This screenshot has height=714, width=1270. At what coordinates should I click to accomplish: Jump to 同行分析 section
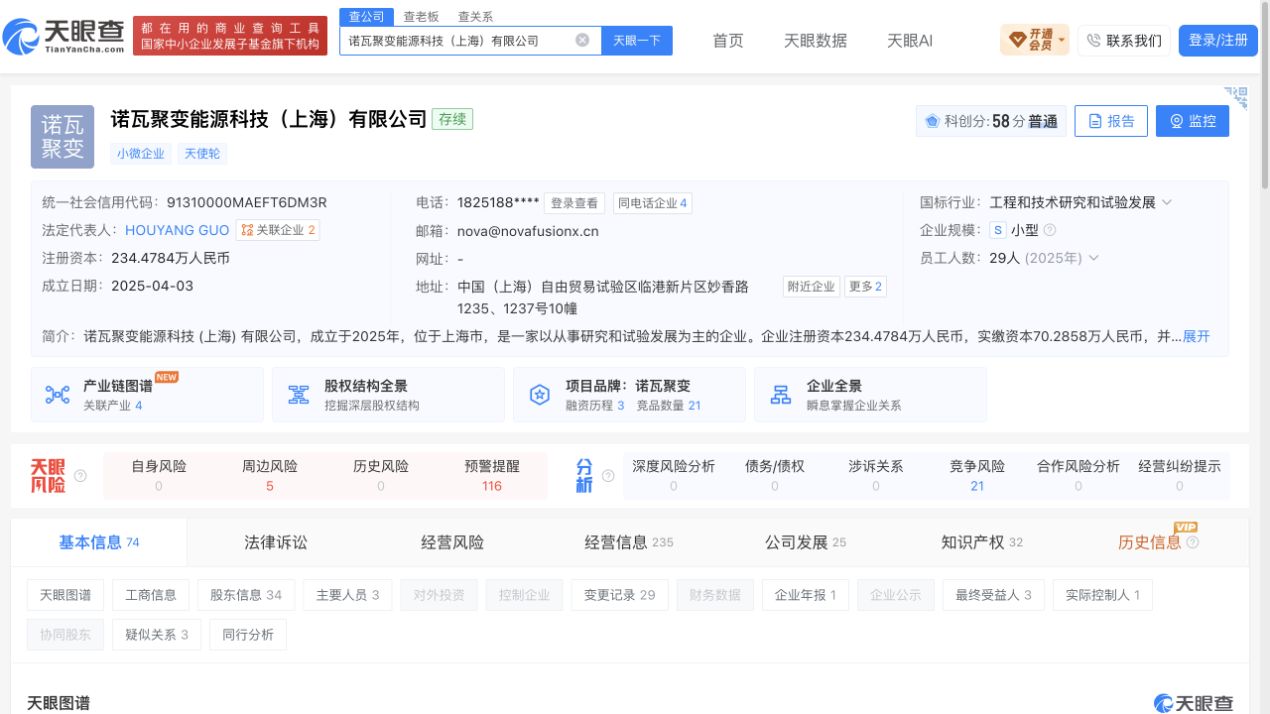pyautogui.click(x=248, y=635)
